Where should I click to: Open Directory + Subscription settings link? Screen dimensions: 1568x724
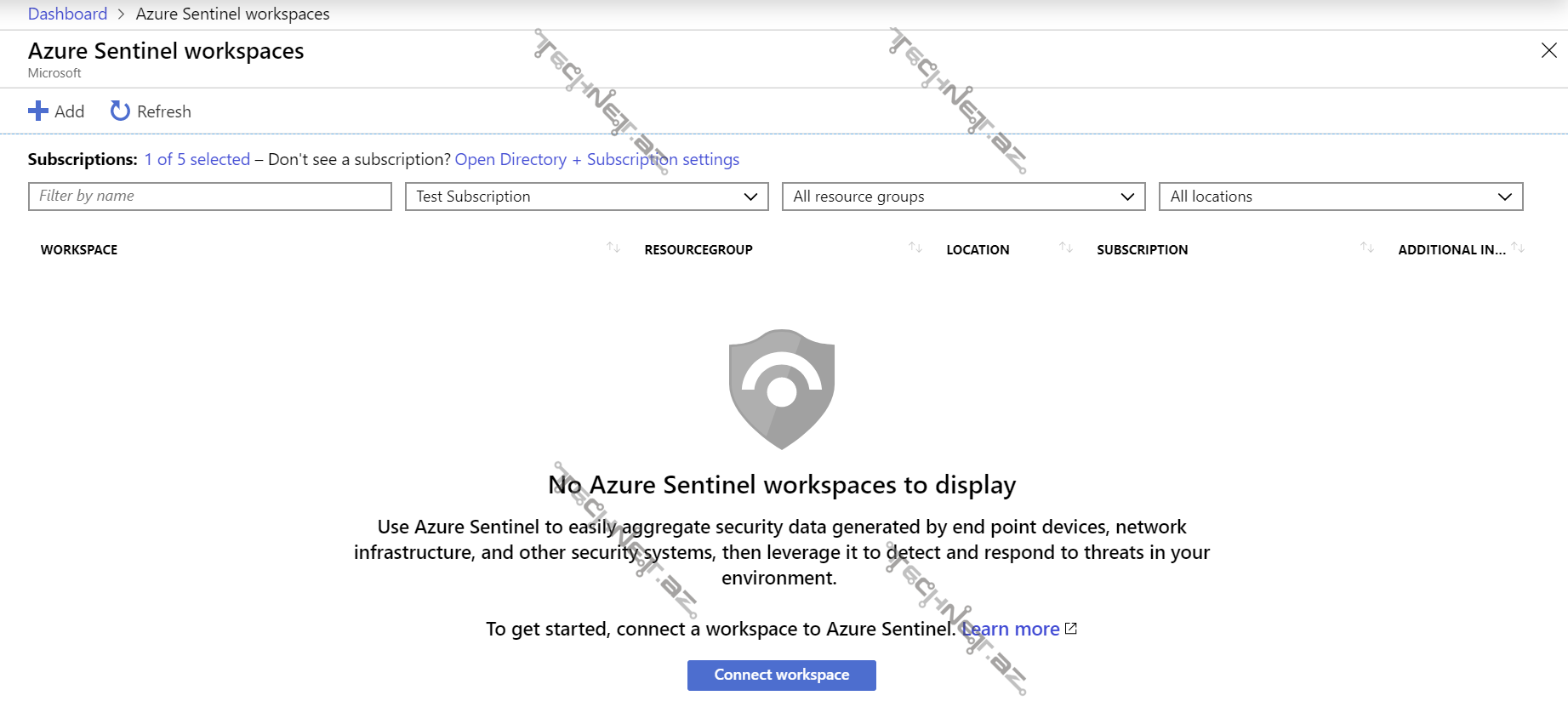(x=596, y=159)
